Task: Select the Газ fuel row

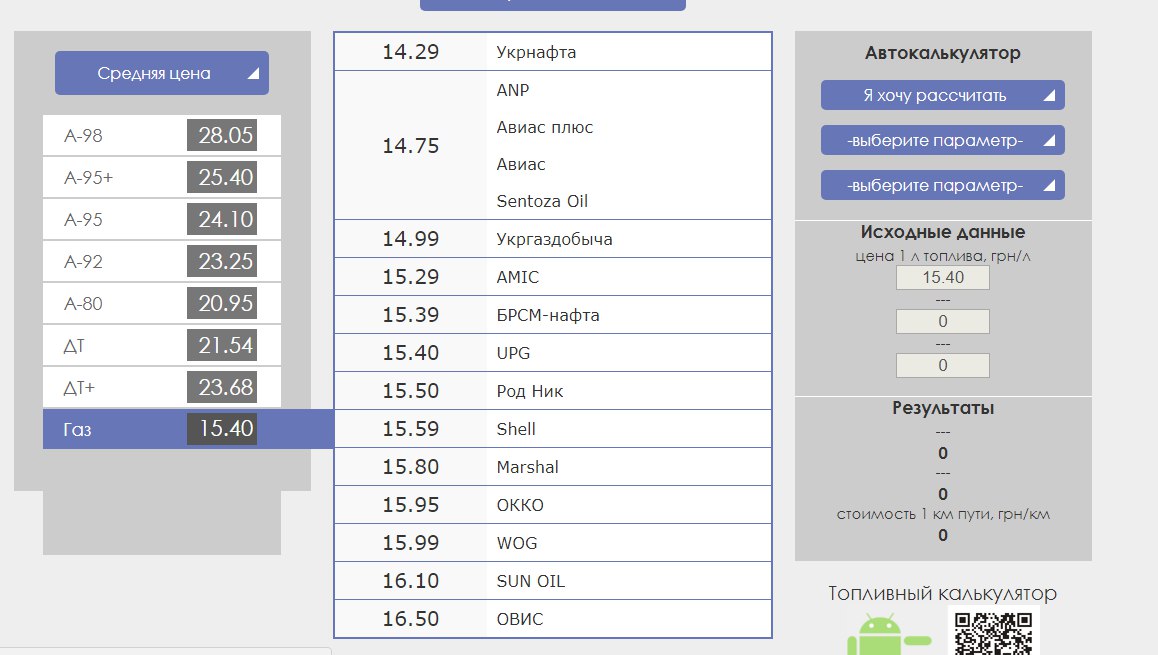Action: pyautogui.click(x=188, y=429)
